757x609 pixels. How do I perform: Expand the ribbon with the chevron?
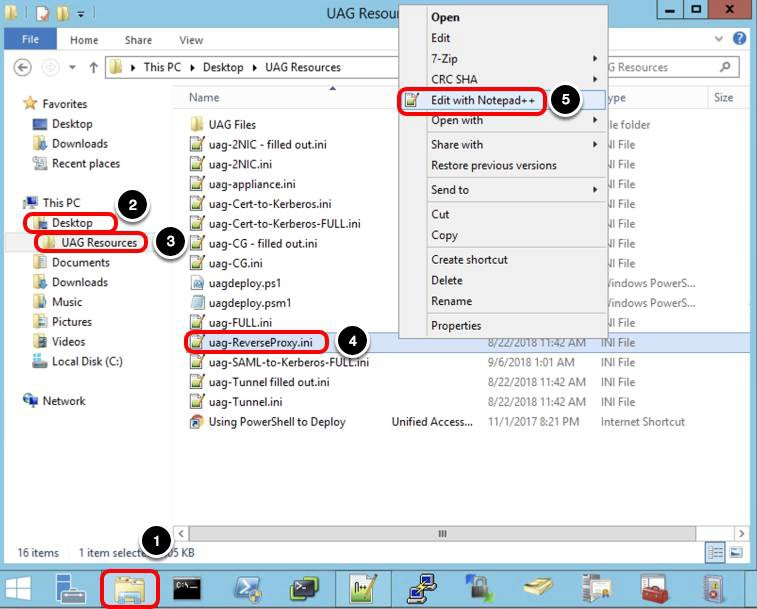tap(719, 39)
